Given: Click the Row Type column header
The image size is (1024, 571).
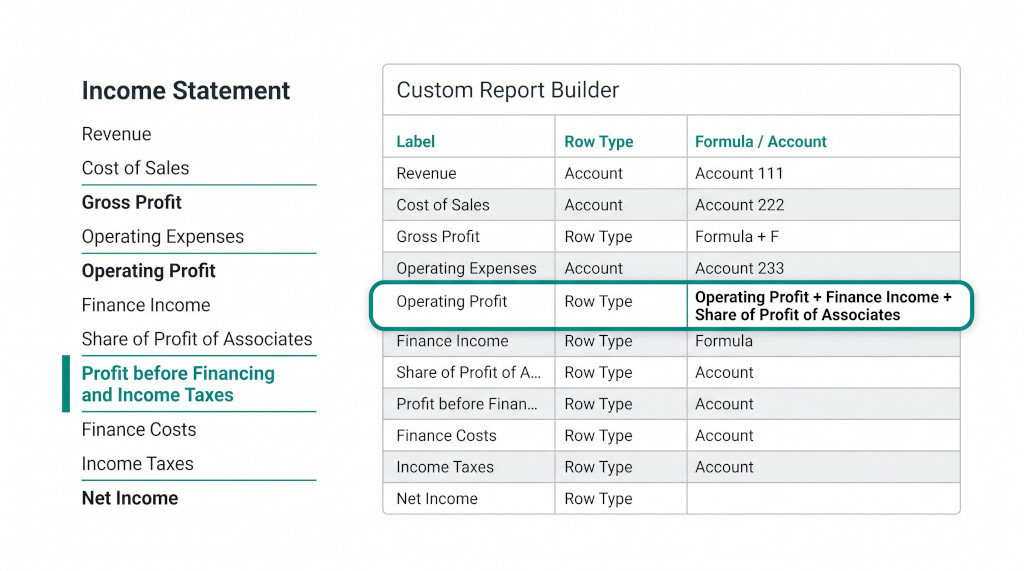Looking at the screenshot, I should click(x=598, y=142).
